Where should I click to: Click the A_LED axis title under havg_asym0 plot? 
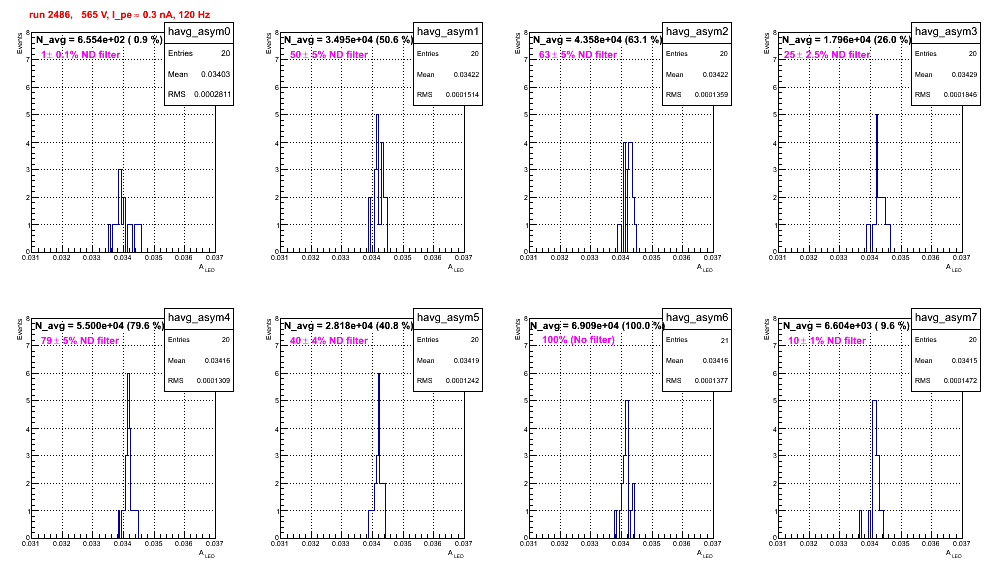[x=207, y=268]
